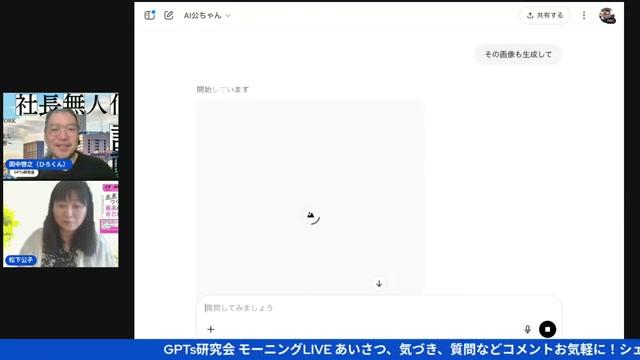The height and width of the screenshot is (360, 640).
Task: Open the AI公ちゃん model dropdown
Action: [x=207, y=16]
